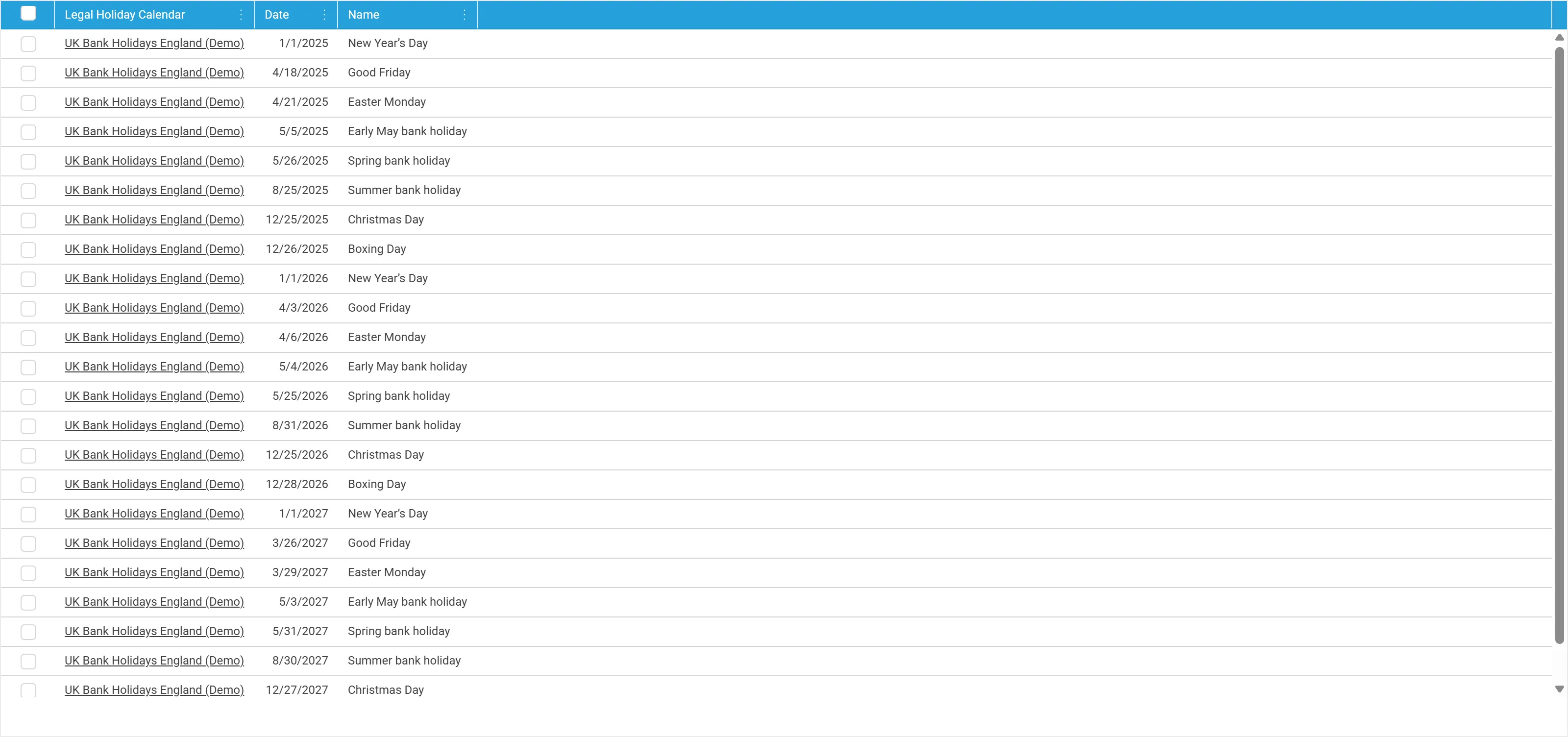This screenshot has height=738, width=1568.
Task: Check the row for Good Friday 4/18/2025
Action: click(28, 73)
